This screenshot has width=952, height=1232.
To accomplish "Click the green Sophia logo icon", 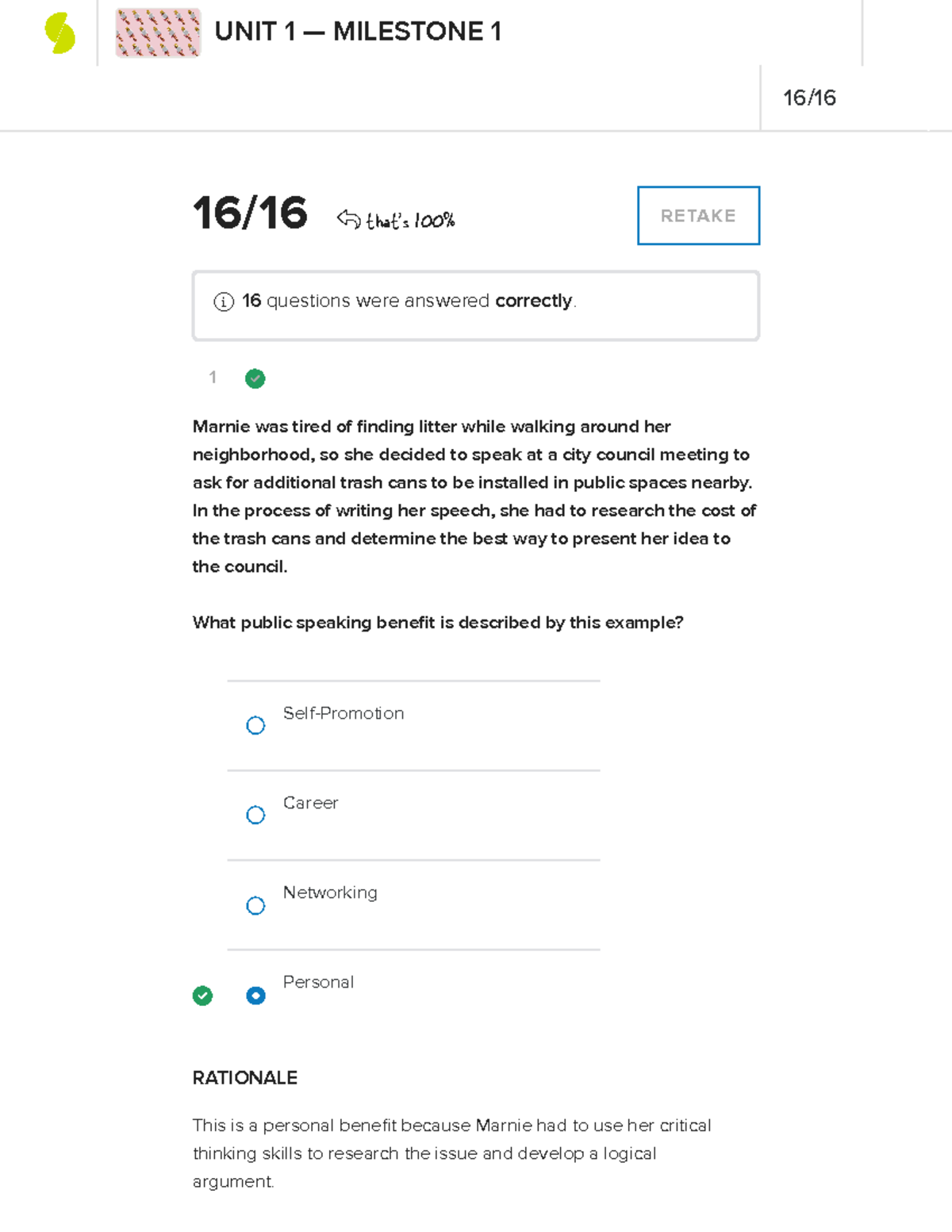I will coord(60,33).
